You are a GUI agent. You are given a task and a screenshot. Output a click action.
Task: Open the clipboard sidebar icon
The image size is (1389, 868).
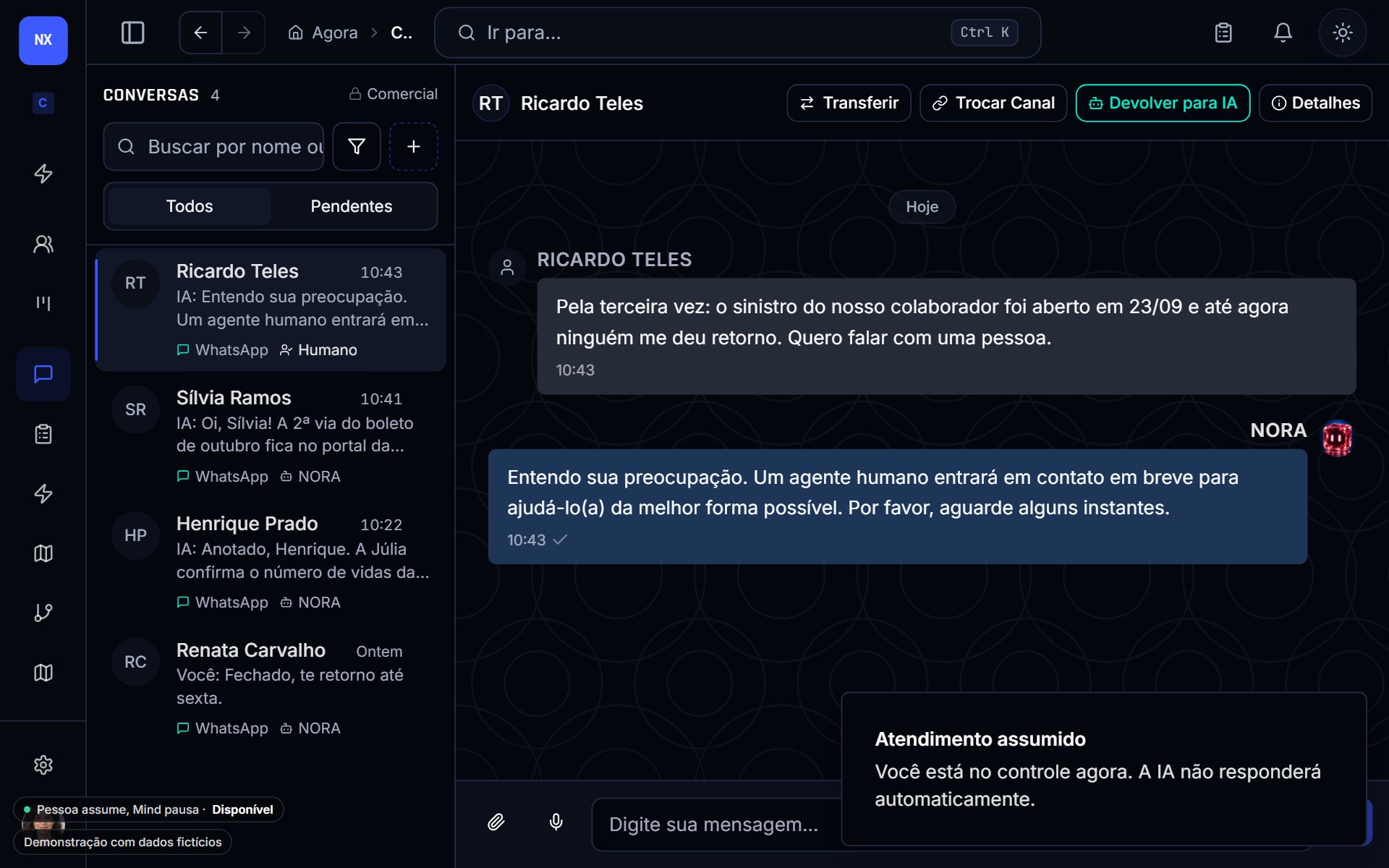click(43, 434)
